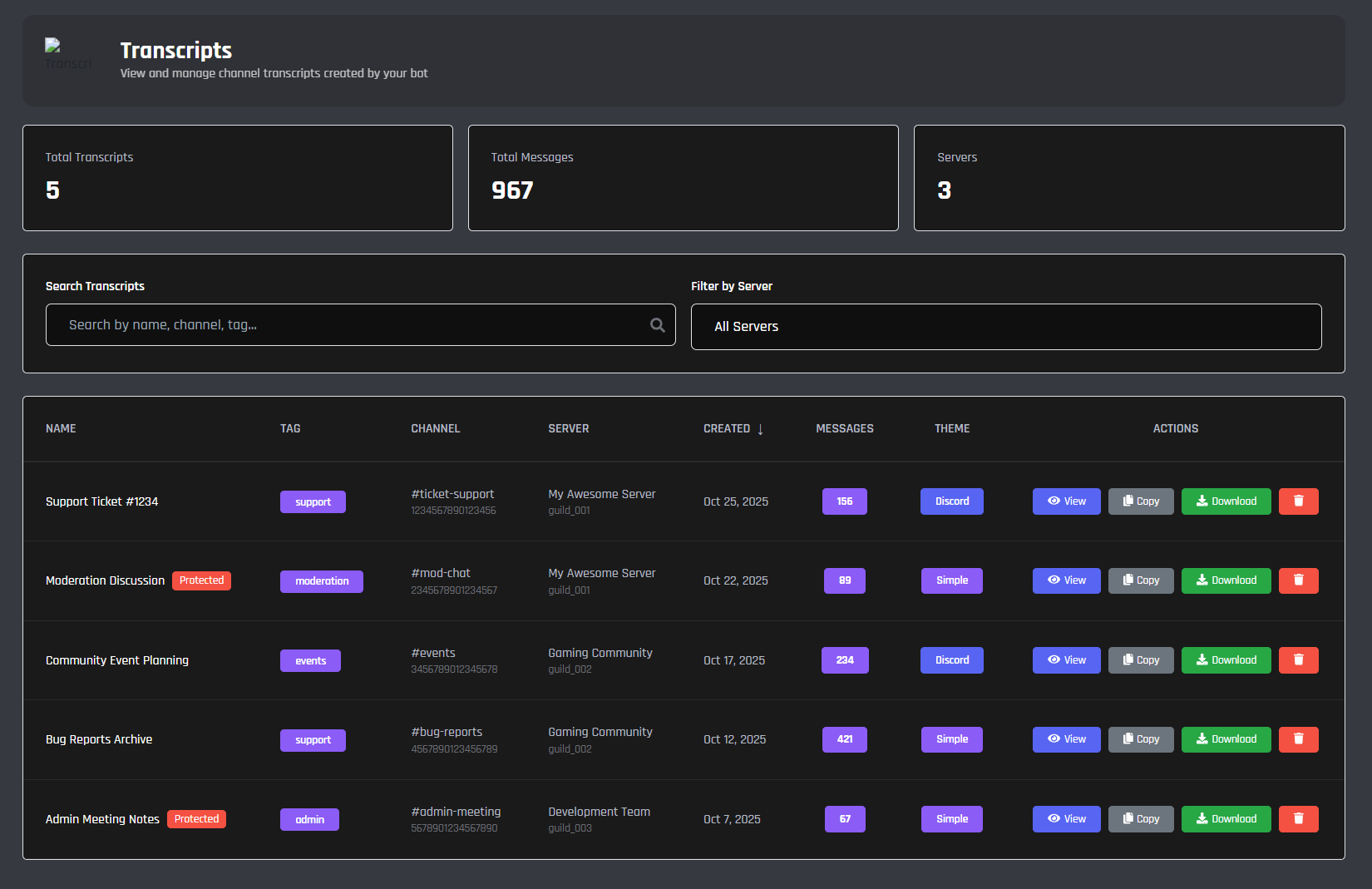
Task: Click trash icon for Bug Reports Archive
Action: point(1298,739)
